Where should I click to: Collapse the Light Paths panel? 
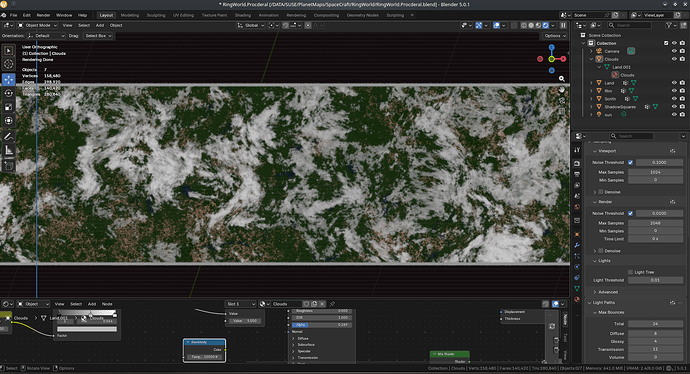(590, 303)
